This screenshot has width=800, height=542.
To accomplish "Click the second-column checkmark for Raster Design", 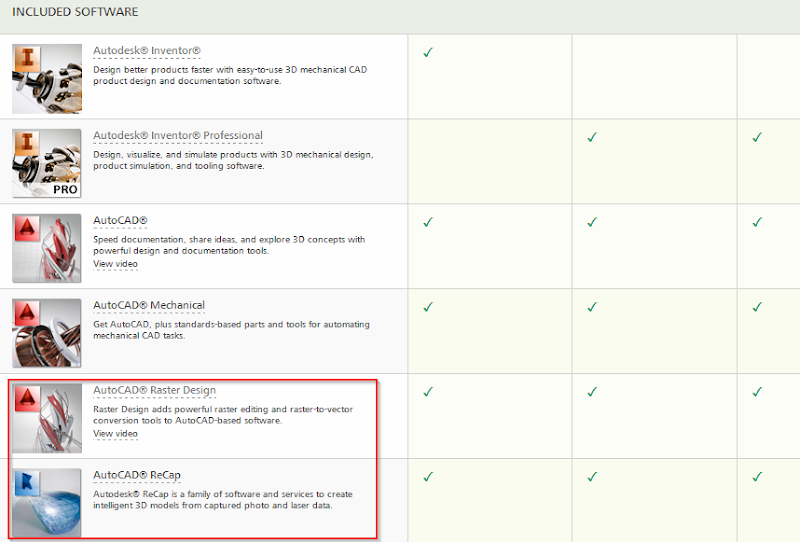I will click(x=592, y=391).
